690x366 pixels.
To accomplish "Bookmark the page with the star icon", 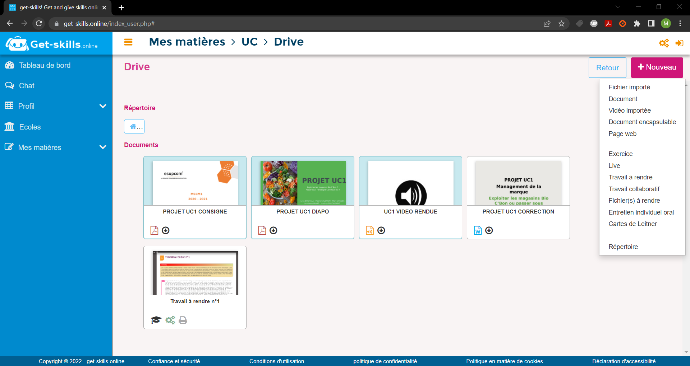I will (x=561, y=23).
